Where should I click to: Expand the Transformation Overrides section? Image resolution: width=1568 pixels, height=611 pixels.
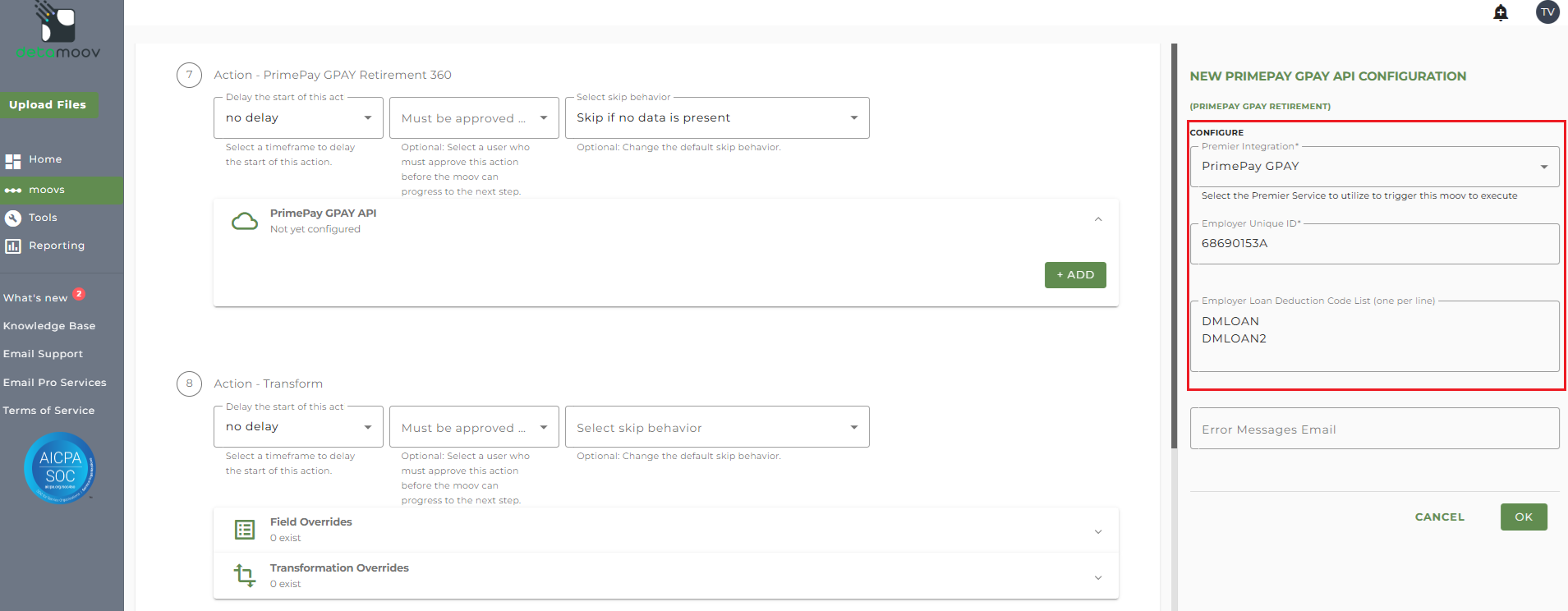1098,577
